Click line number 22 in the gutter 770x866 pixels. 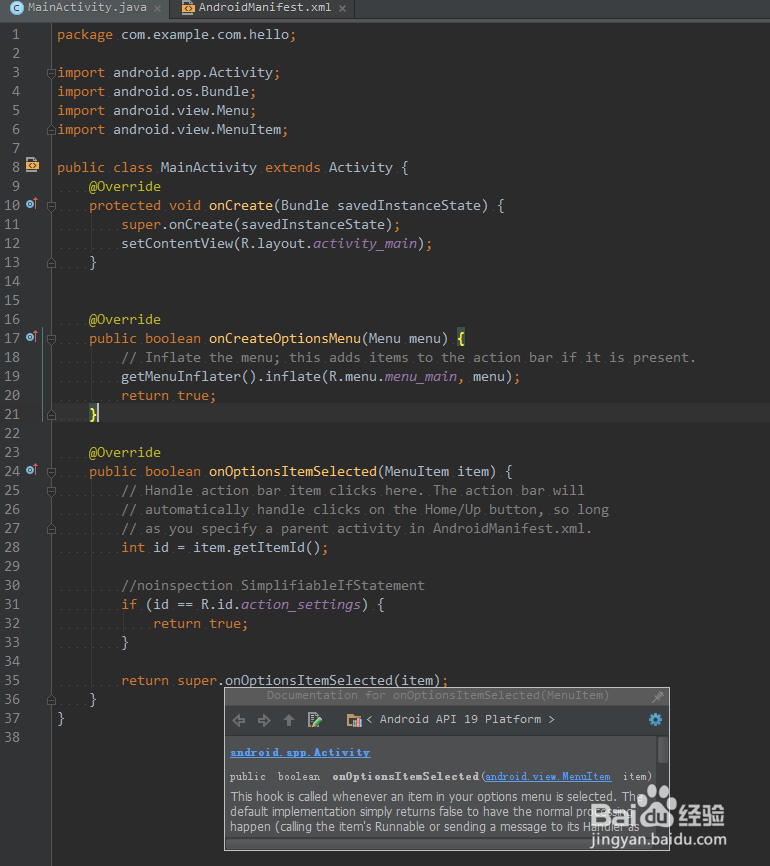[x=12, y=433]
